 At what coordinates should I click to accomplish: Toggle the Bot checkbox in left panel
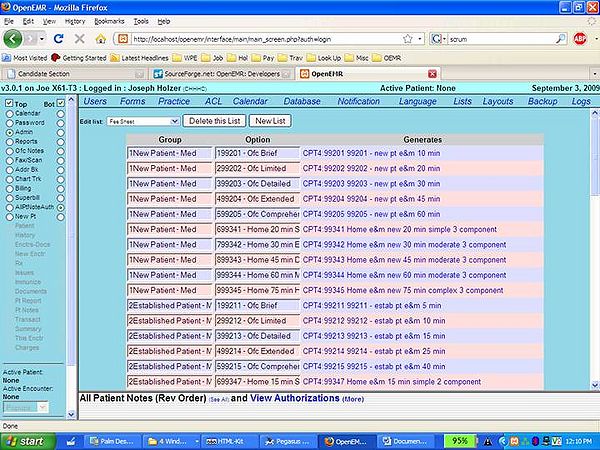point(61,103)
